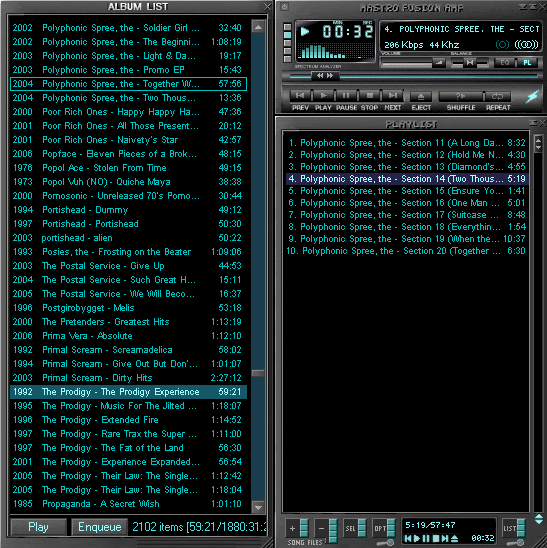Open the system menu icon at player title bar
The width and height of the screenshot is (547, 548).
point(285,6)
